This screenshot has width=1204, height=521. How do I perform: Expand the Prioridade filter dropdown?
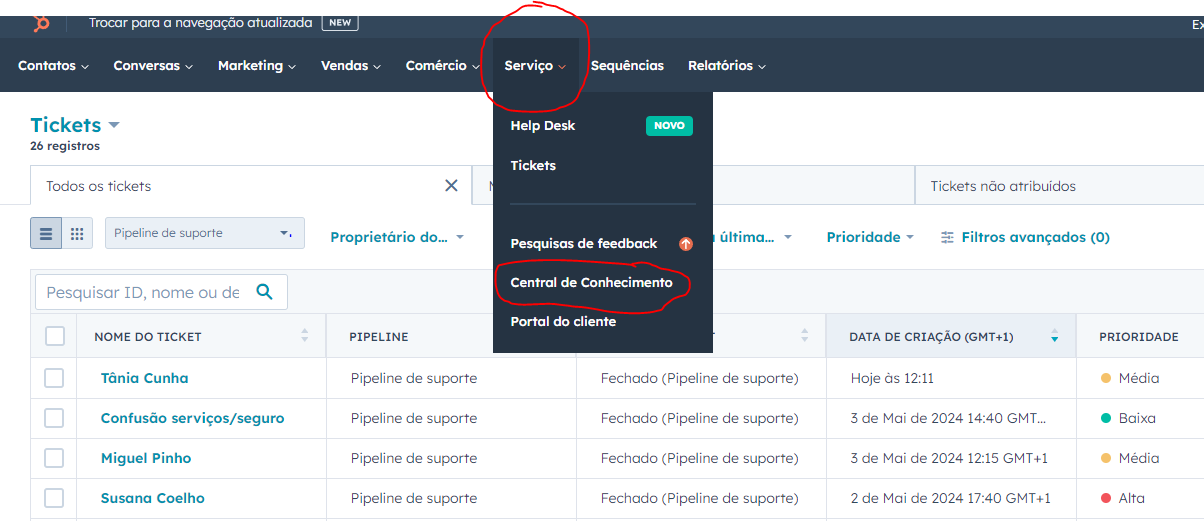[x=870, y=238]
